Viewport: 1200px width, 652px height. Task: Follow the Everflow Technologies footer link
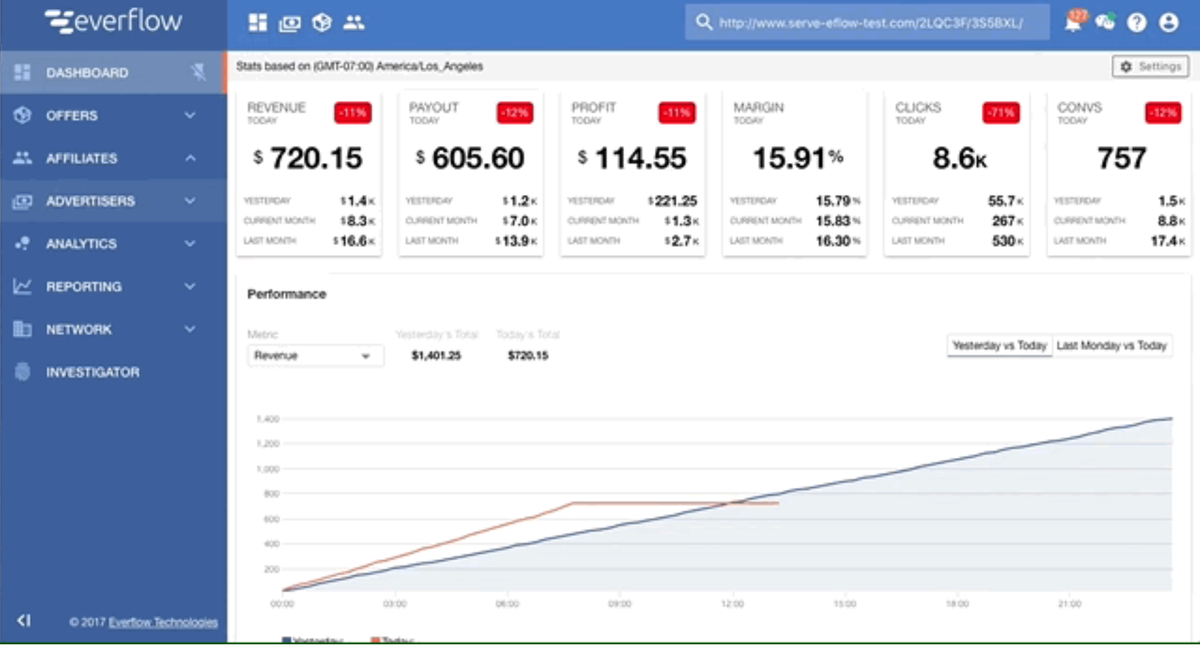coord(163,622)
